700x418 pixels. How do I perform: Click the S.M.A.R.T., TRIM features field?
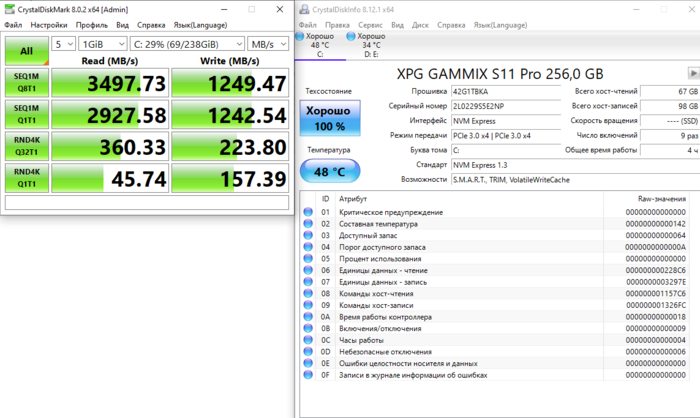tap(575, 180)
